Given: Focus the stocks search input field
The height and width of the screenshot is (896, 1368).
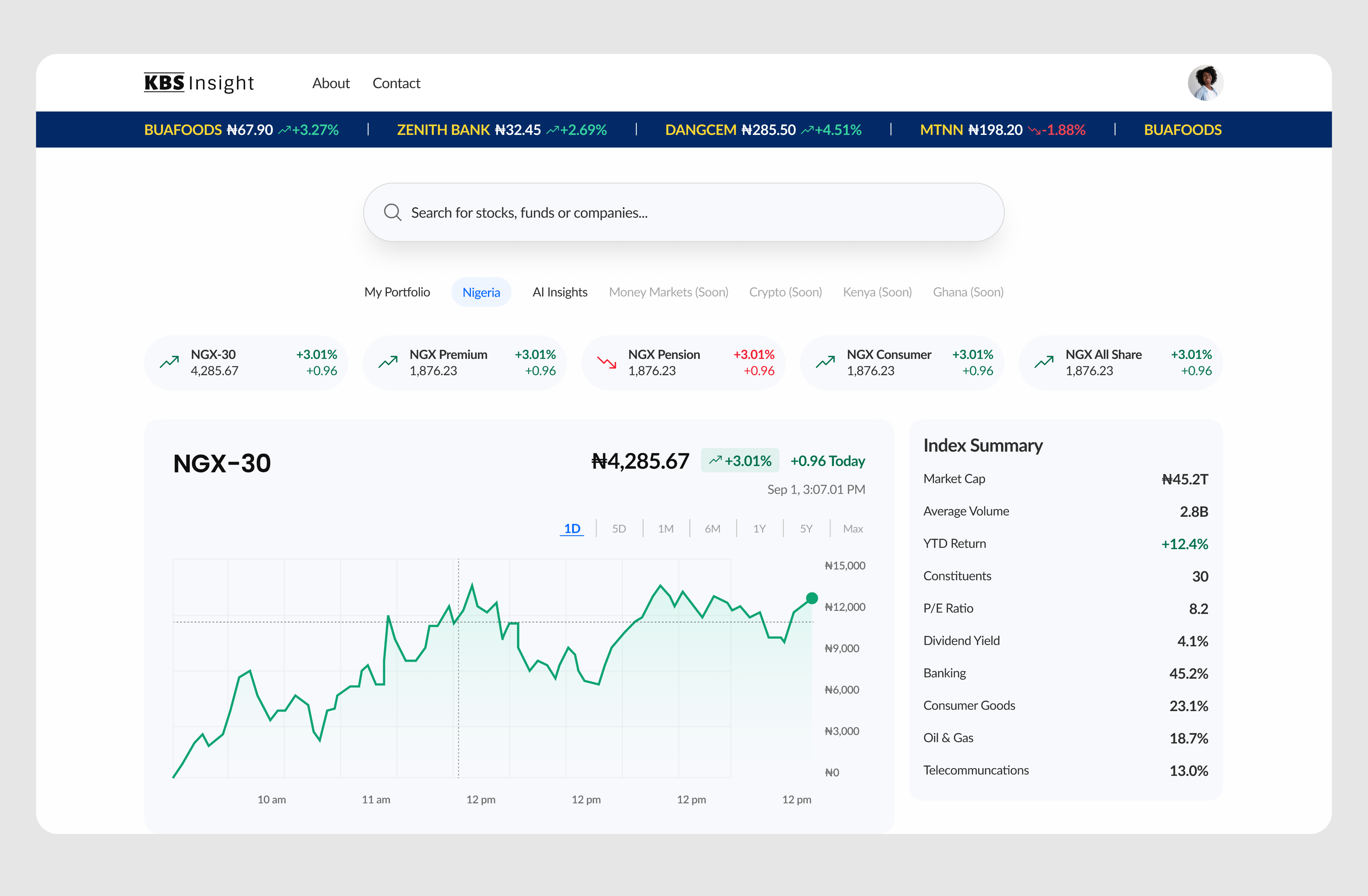Looking at the screenshot, I should click(x=684, y=213).
